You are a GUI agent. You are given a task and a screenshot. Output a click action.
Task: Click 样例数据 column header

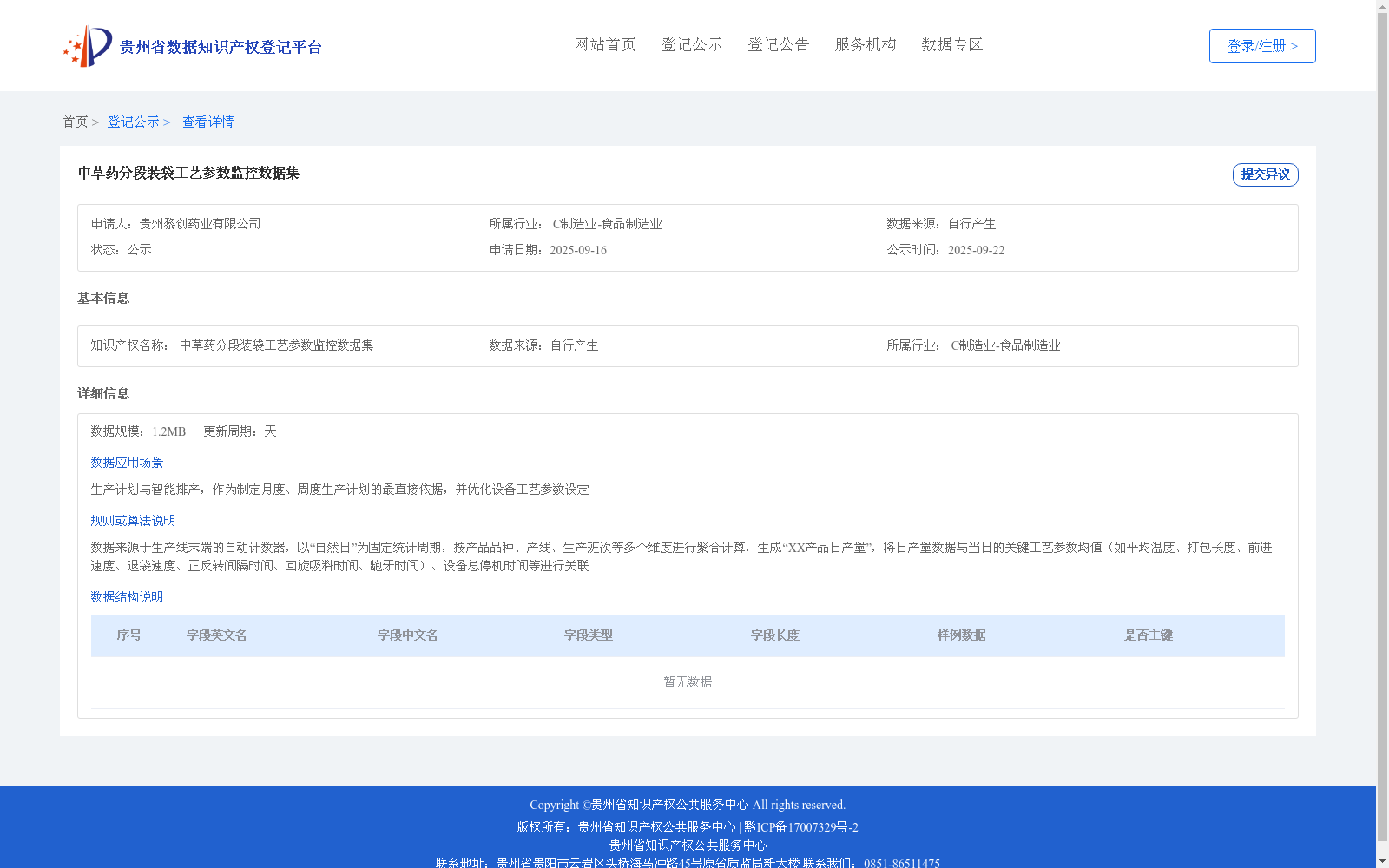click(962, 635)
